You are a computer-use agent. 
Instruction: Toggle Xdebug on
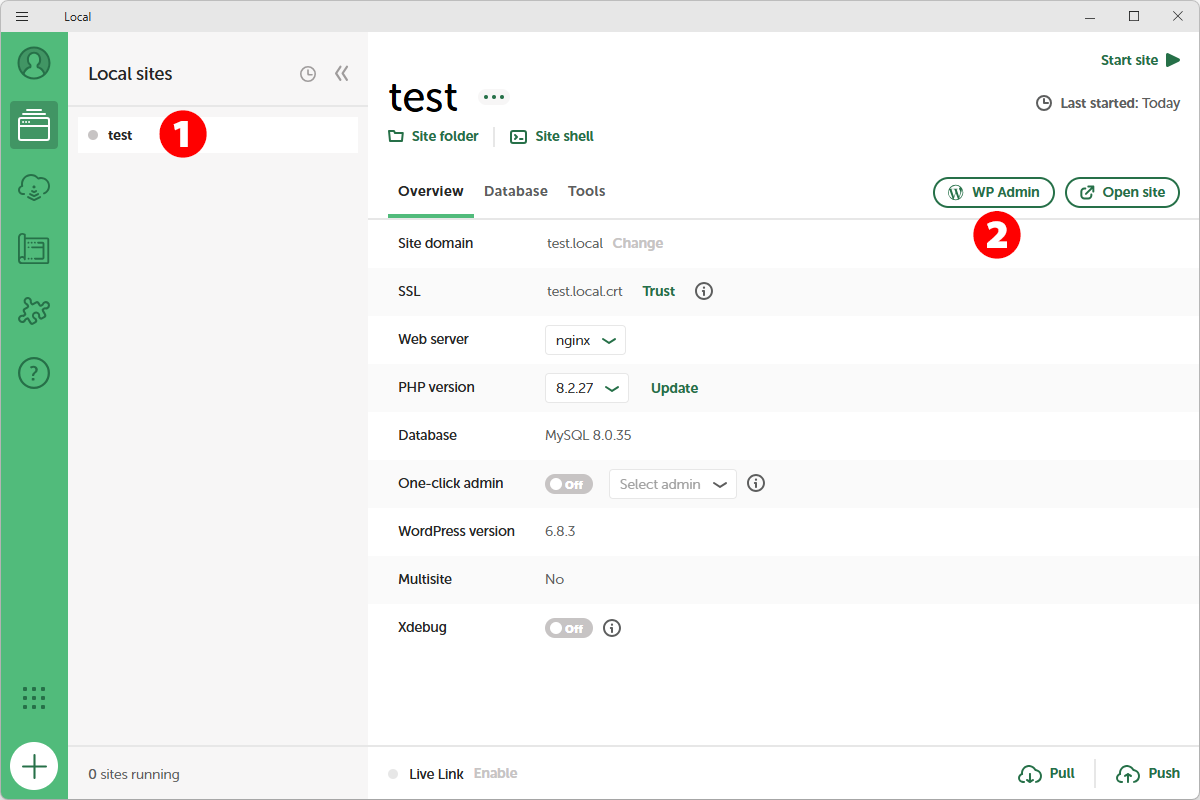coord(568,627)
